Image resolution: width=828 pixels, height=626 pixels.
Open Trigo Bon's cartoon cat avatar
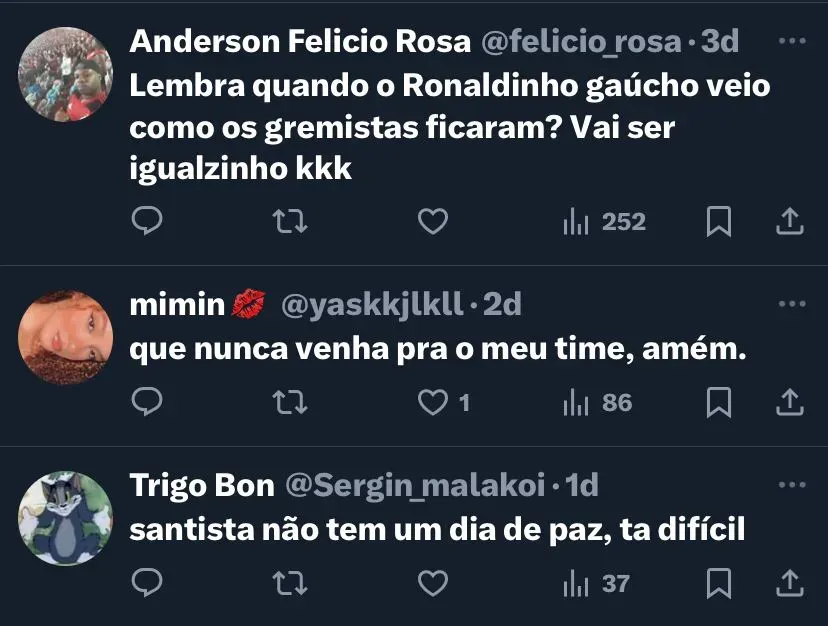click(x=65, y=518)
